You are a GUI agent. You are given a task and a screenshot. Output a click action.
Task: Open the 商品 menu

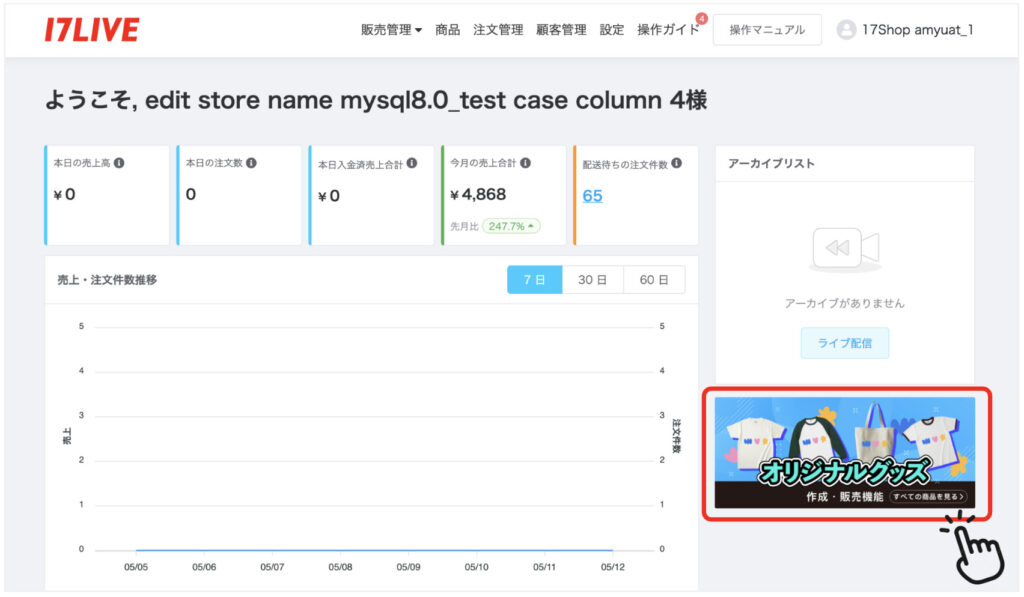point(447,30)
